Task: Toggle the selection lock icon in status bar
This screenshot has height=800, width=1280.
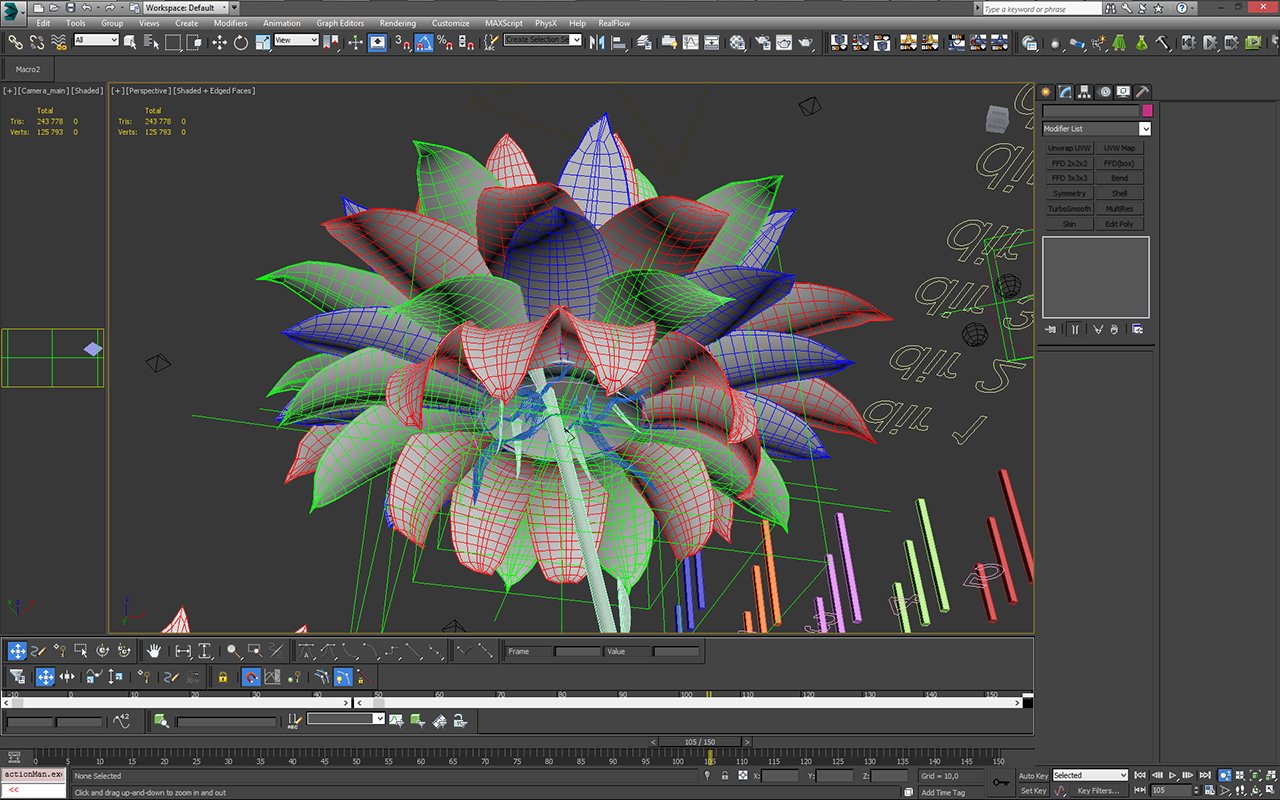Action: point(724,775)
